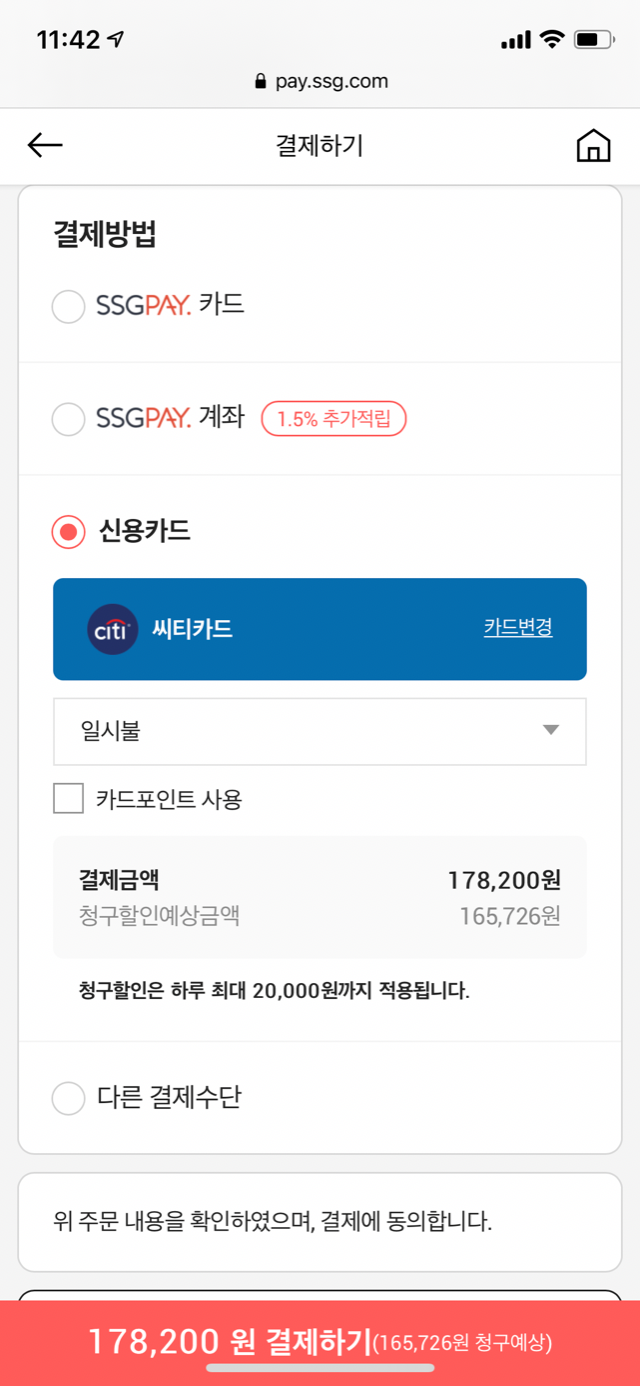The image size is (640, 1386).
Task: Tap the dropdown arrow on 일시불 field
Action: coord(551,731)
